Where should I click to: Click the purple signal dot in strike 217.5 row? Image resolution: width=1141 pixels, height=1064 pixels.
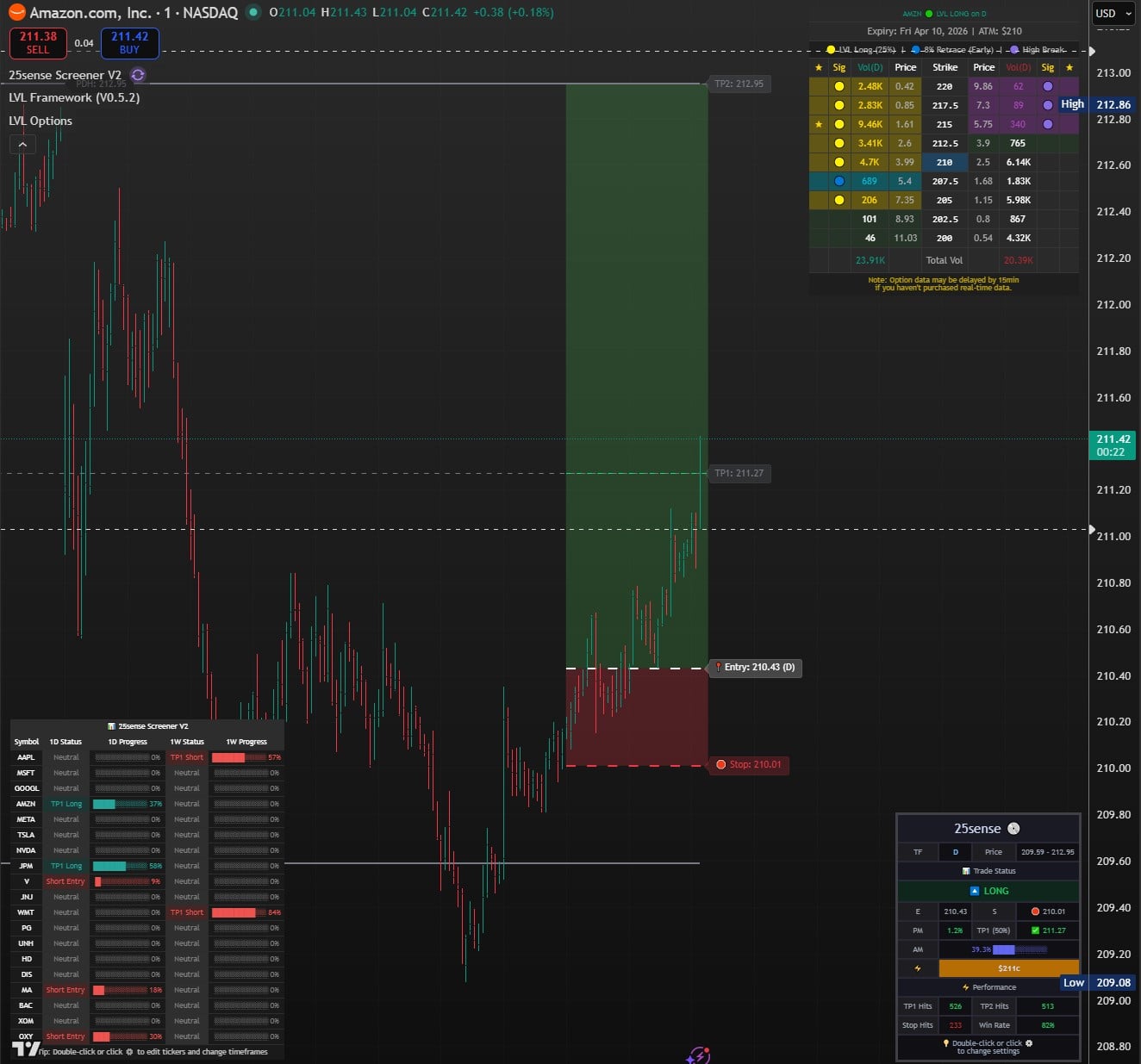pyautogui.click(x=1048, y=105)
